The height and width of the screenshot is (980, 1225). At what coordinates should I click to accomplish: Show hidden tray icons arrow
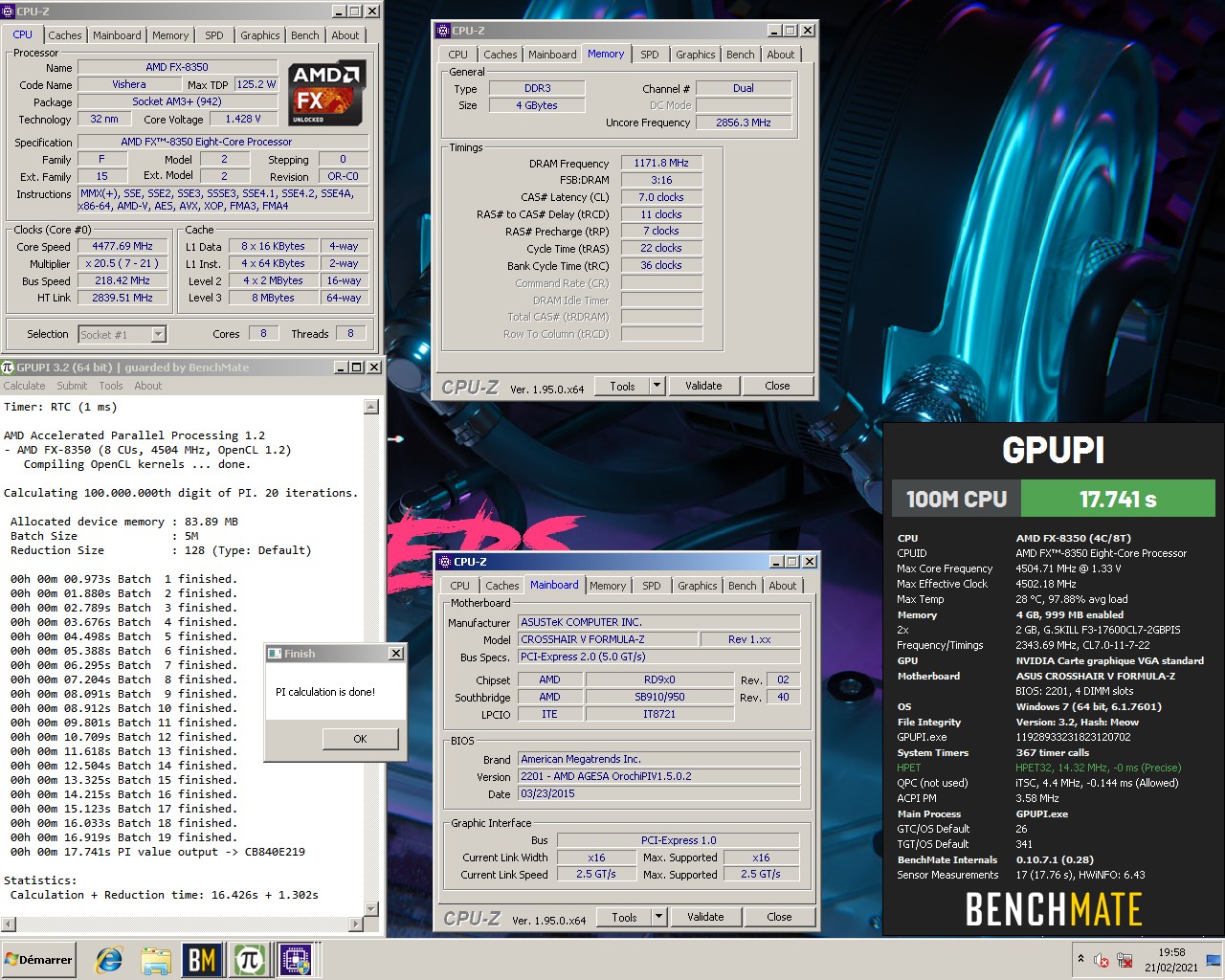[1080, 959]
